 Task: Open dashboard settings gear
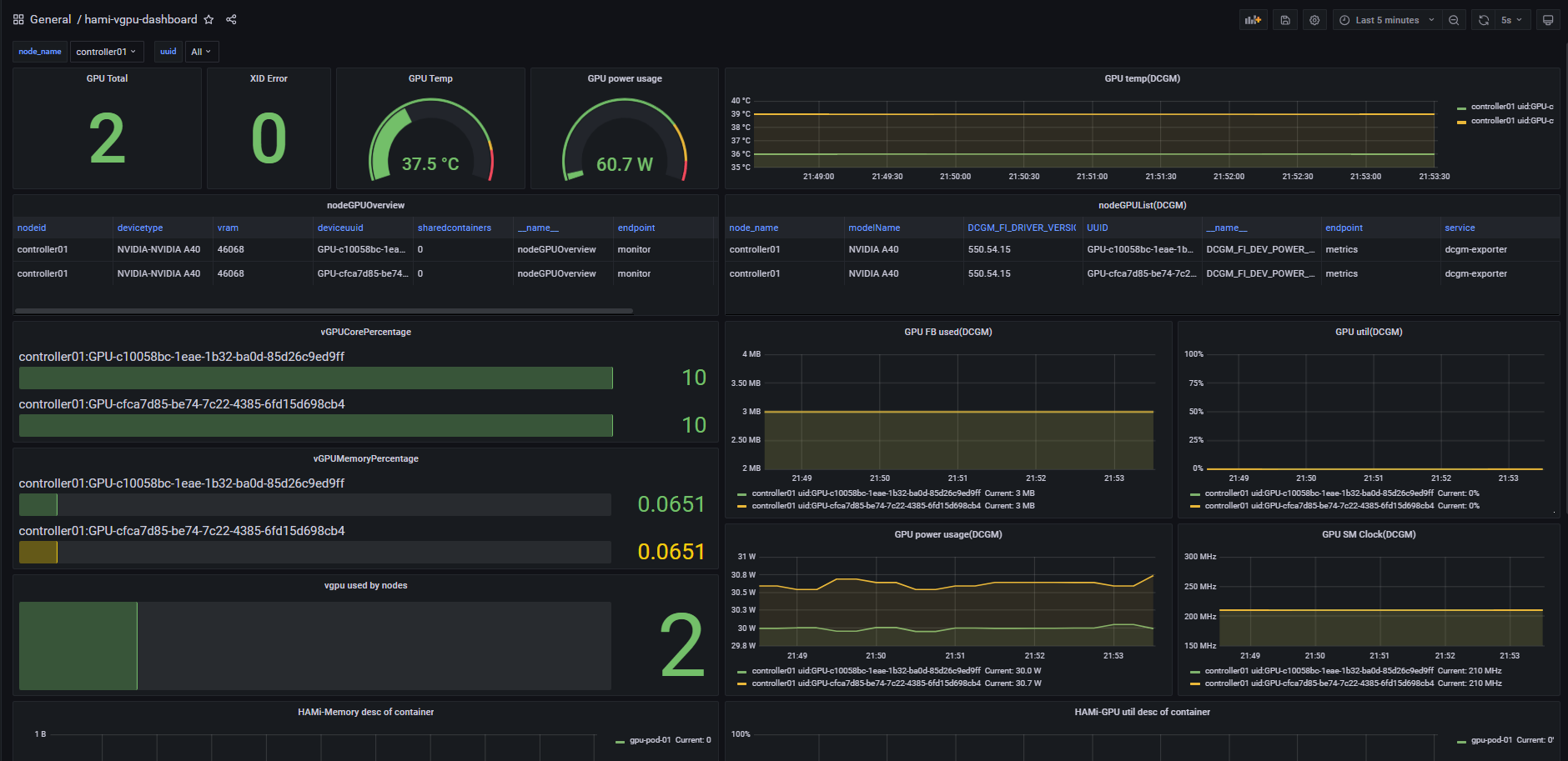1314,20
